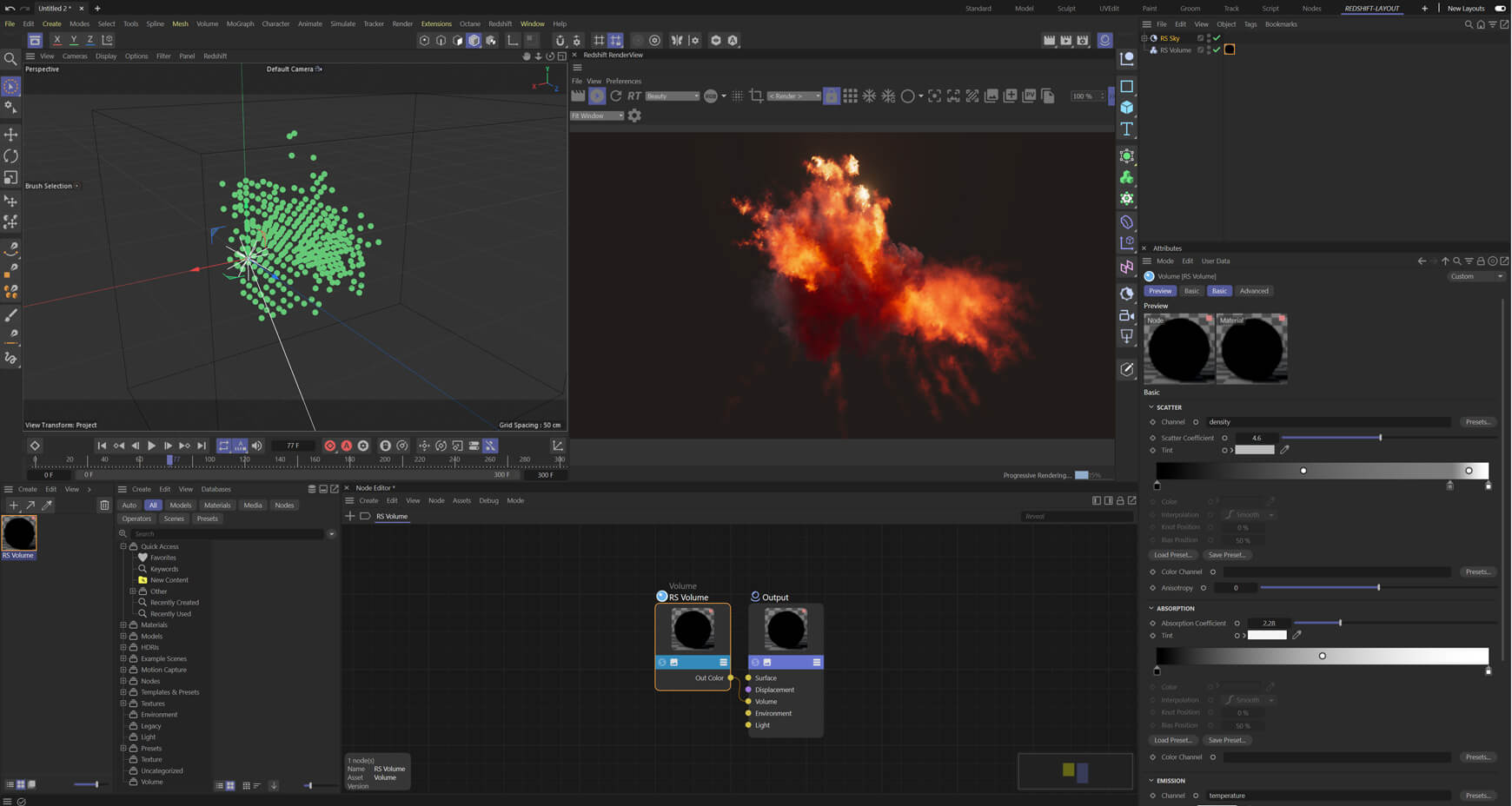
Task: Open the MoGraph menu
Action: click(x=240, y=23)
